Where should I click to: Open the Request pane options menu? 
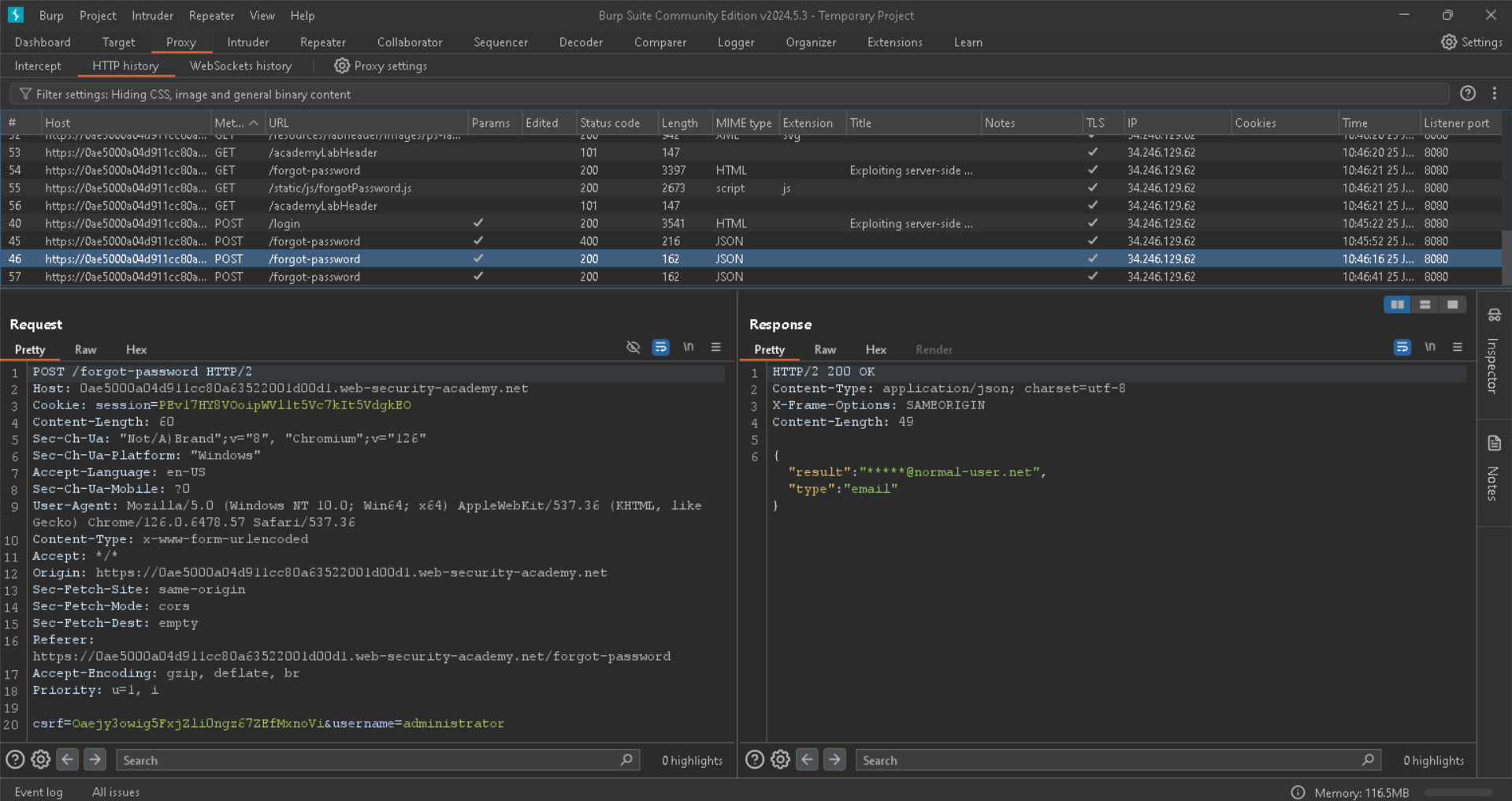pyautogui.click(x=715, y=348)
